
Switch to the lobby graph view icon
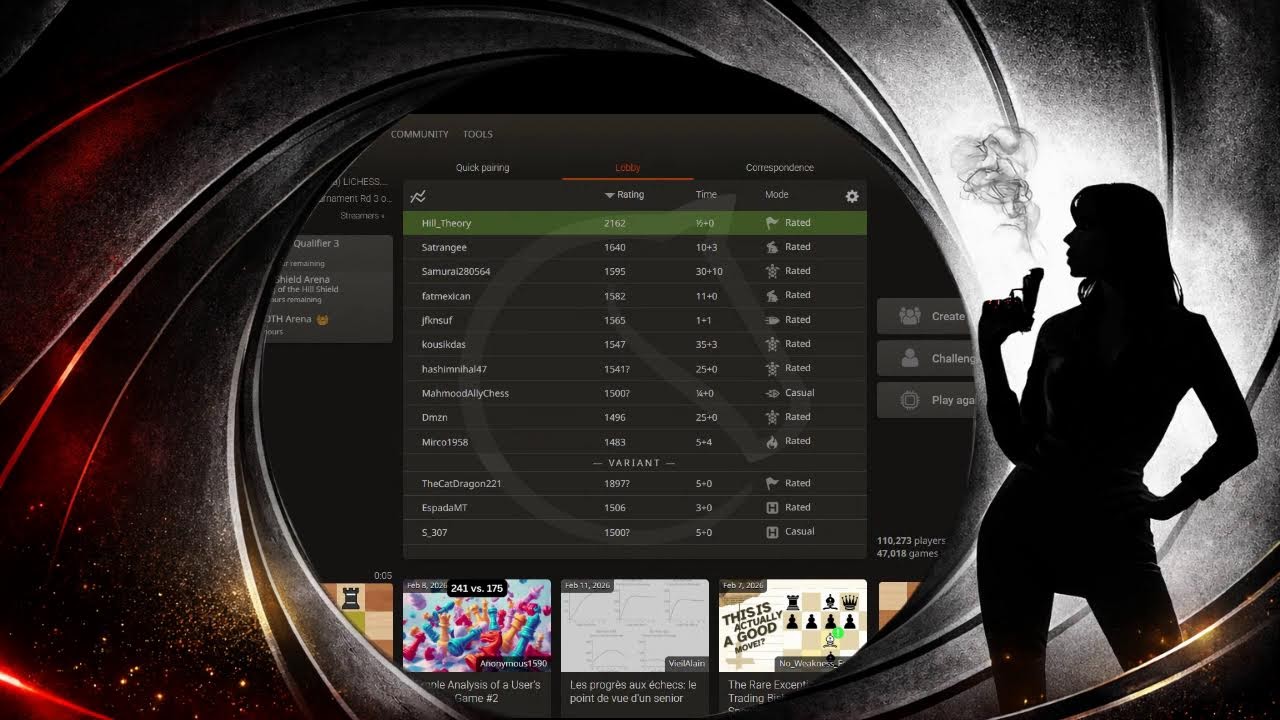pyautogui.click(x=418, y=196)
